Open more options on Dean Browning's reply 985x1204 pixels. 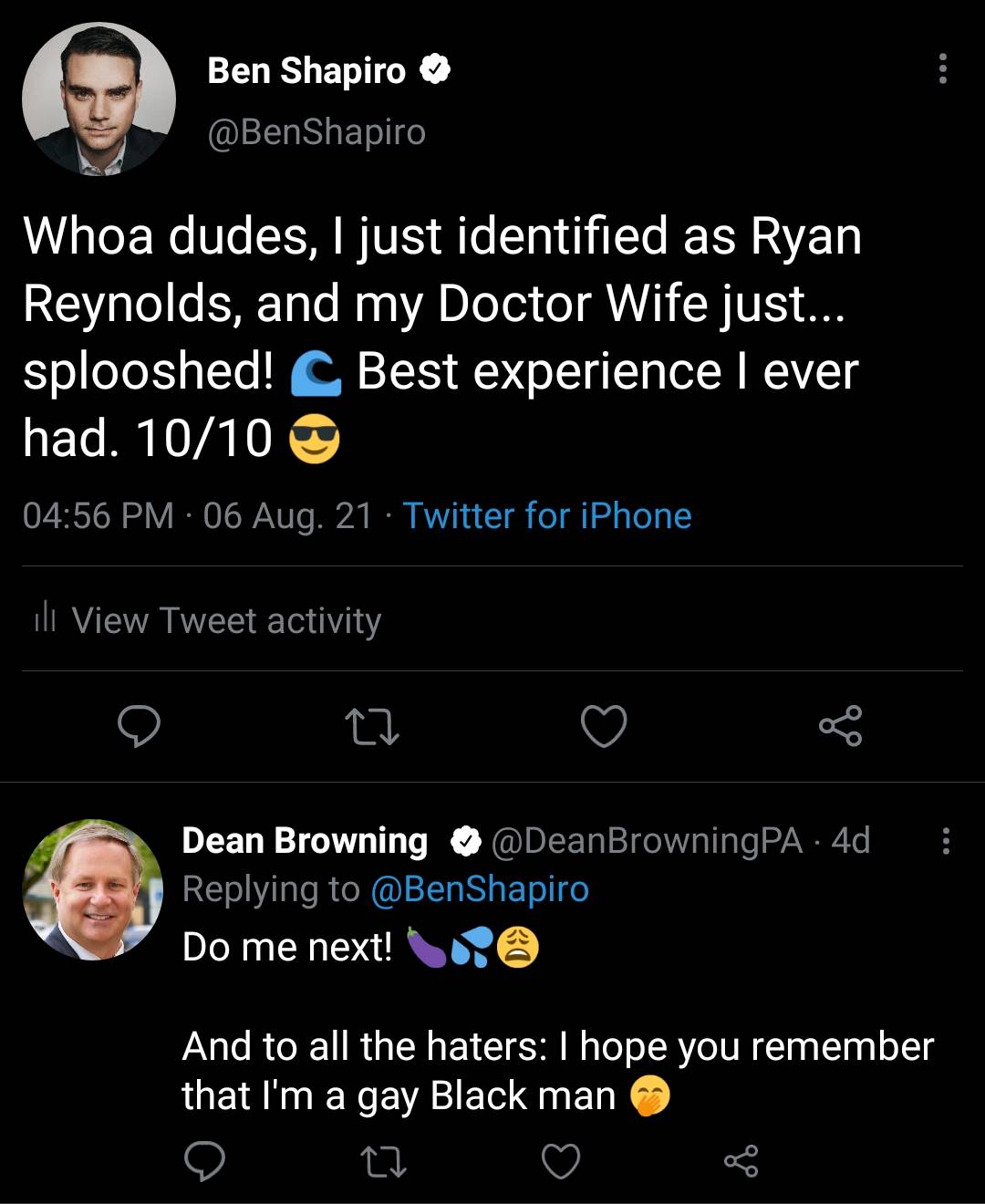pos(946,840)
